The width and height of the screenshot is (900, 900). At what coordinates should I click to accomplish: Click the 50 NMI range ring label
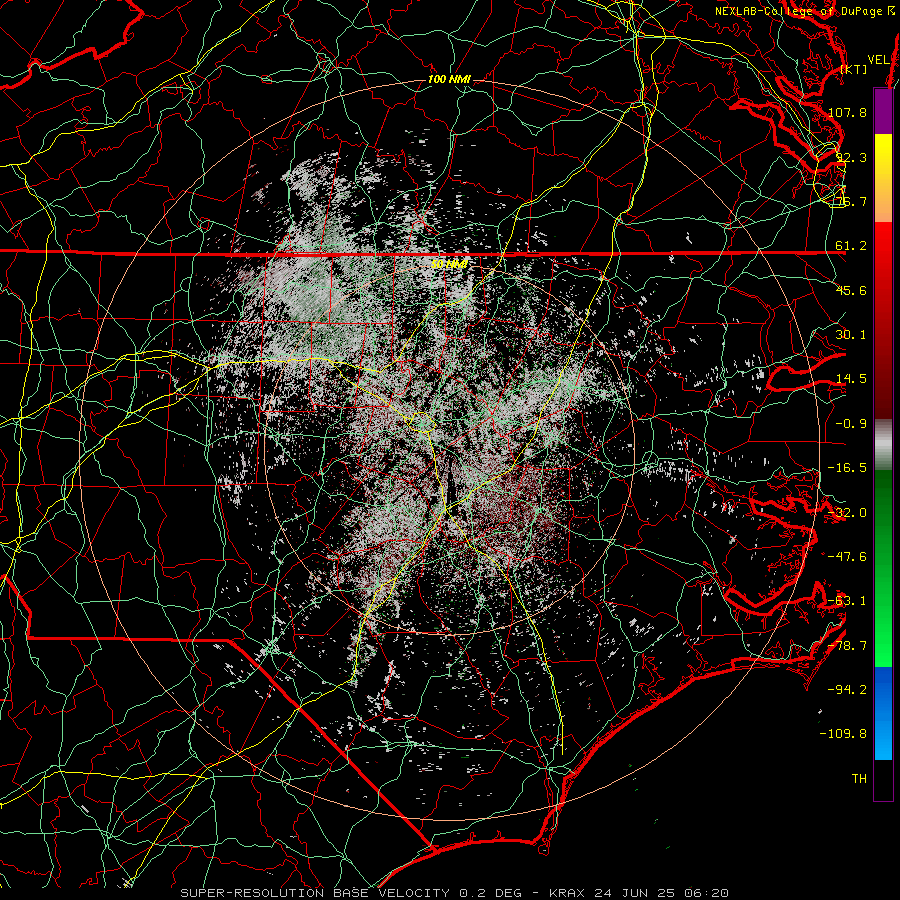pos(449,264)
